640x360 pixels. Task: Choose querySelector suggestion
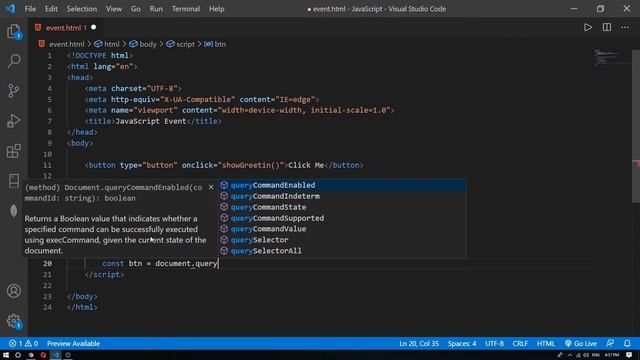point(342,240)
